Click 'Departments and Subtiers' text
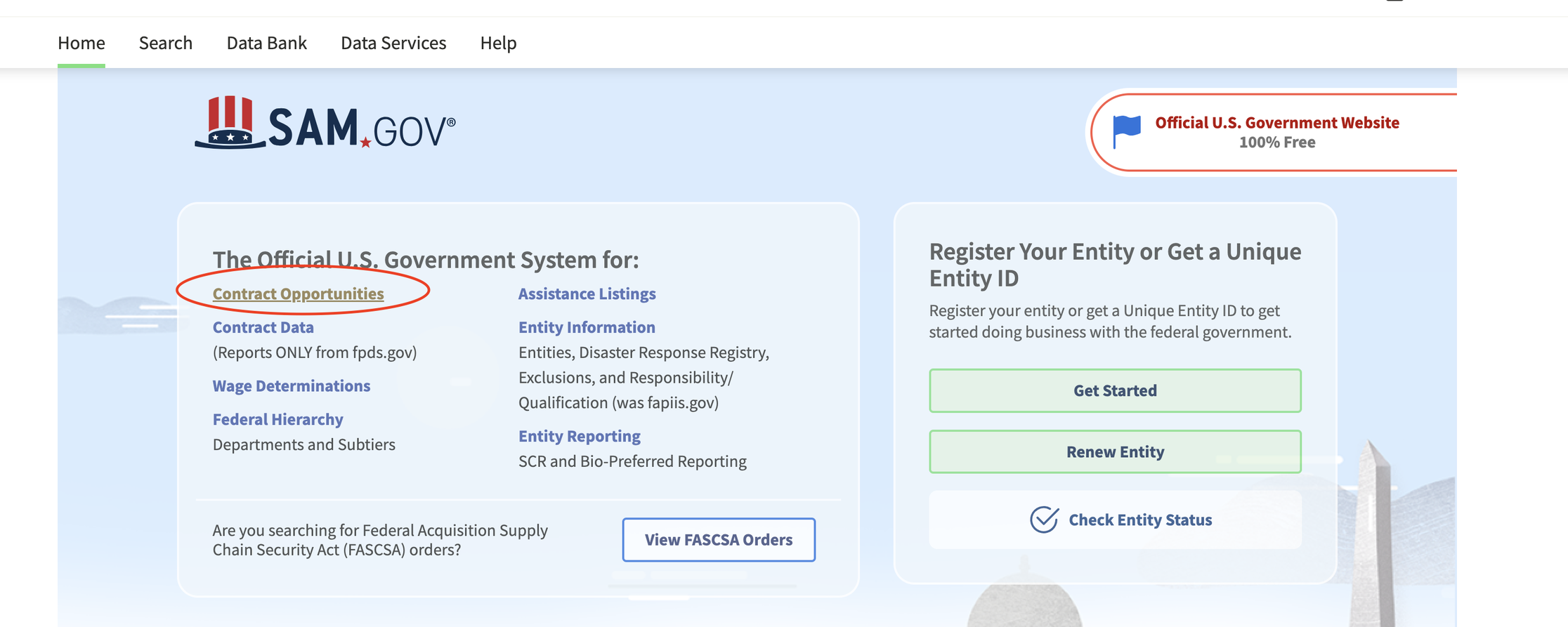The width and height of the screenshot is (1568, 627). 304,444
